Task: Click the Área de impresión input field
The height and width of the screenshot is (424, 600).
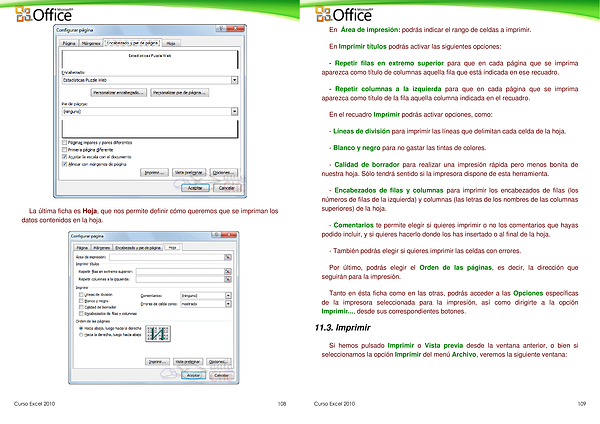Action: 167,257
